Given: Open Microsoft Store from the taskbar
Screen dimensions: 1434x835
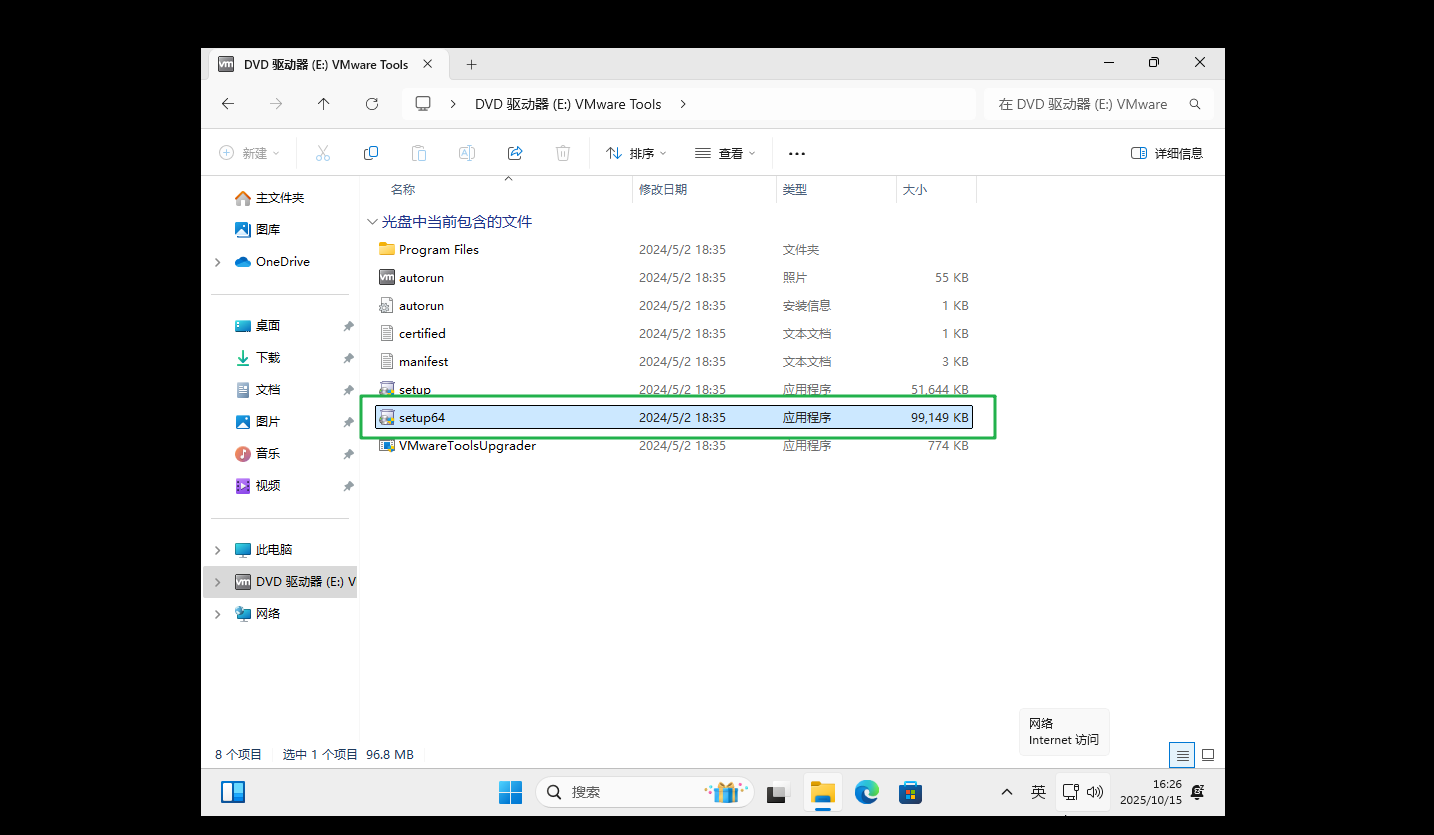Looking at the screenshot, I should click(x=910, y=792).
